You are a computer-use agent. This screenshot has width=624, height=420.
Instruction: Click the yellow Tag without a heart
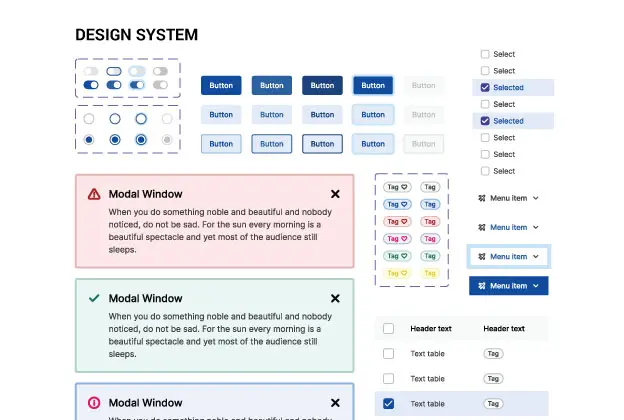pos(430,273)
